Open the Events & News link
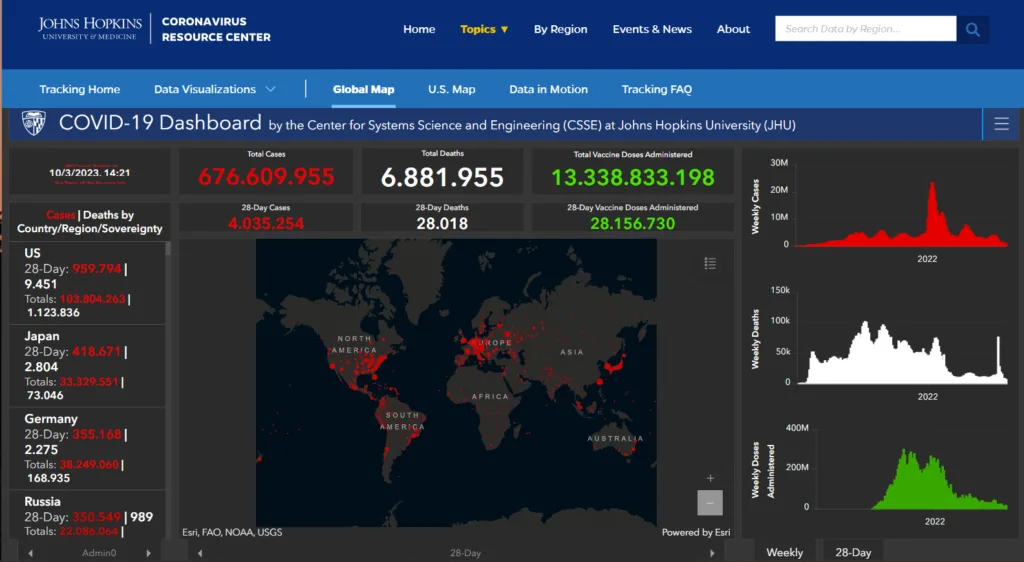The image size is (1024, 562). (x=652, y=29)
